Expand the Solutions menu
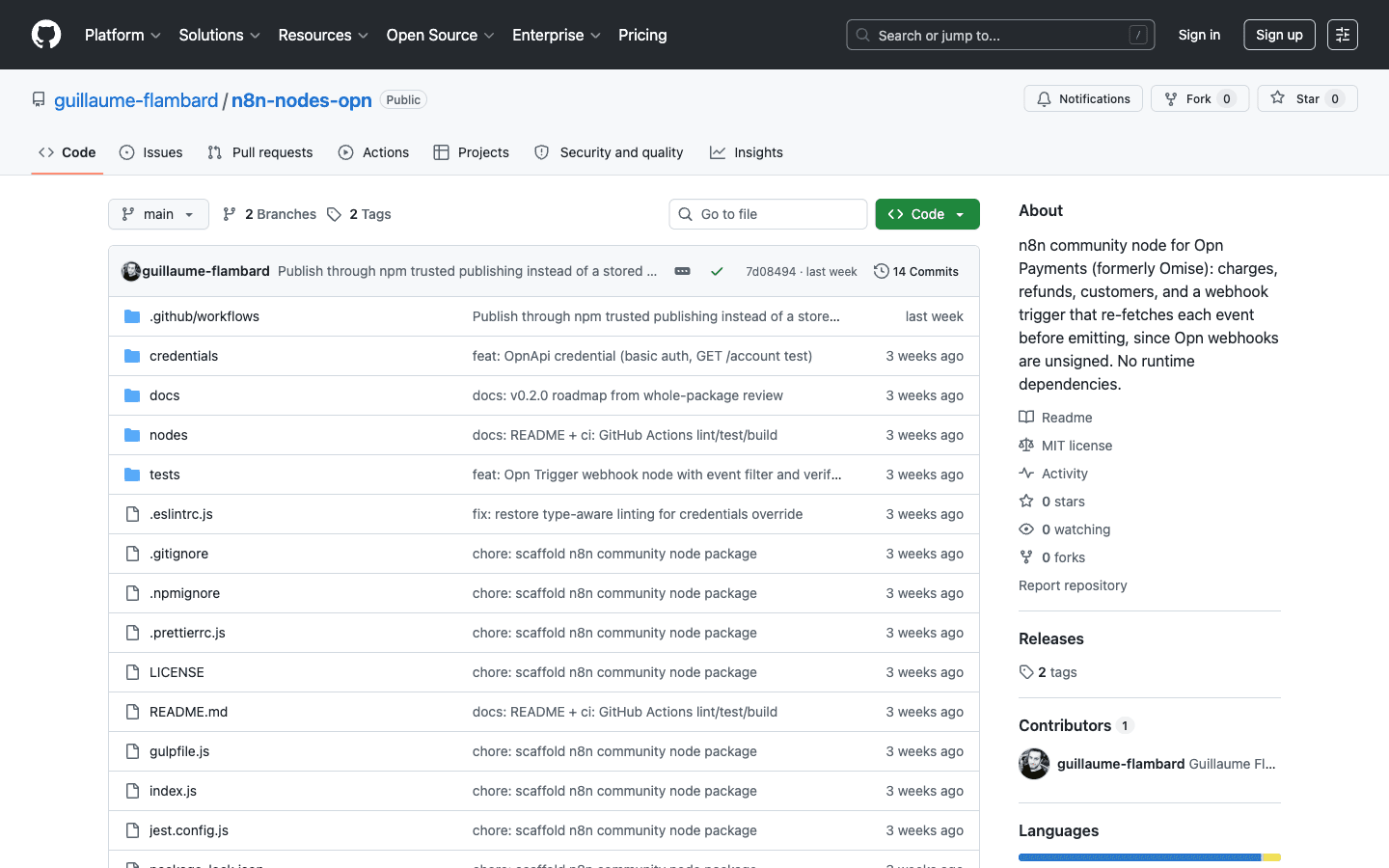The width and height of the screenshot is (1389, 868). pyautogui.click(x=220, y=35)
